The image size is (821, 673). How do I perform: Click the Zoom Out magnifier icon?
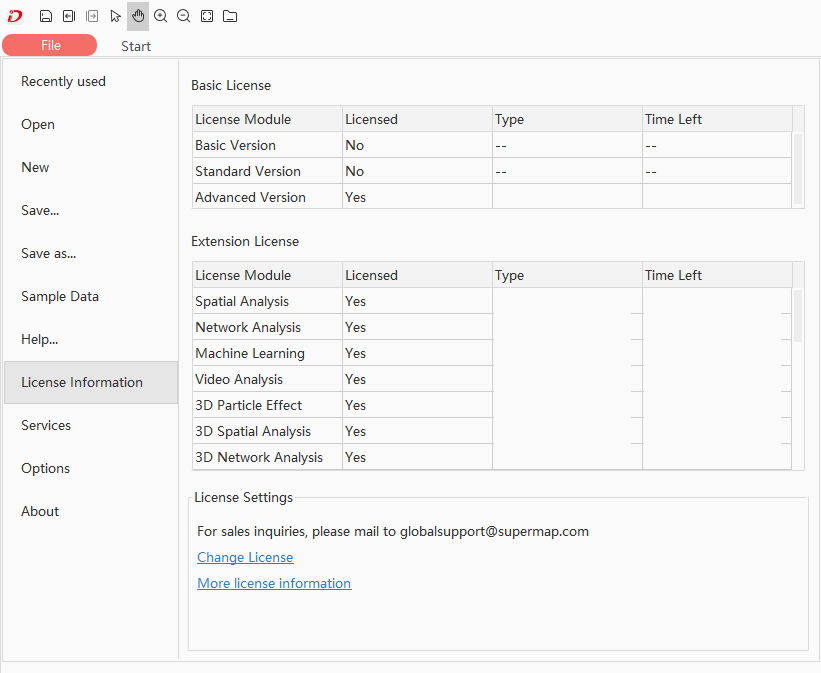183,16
